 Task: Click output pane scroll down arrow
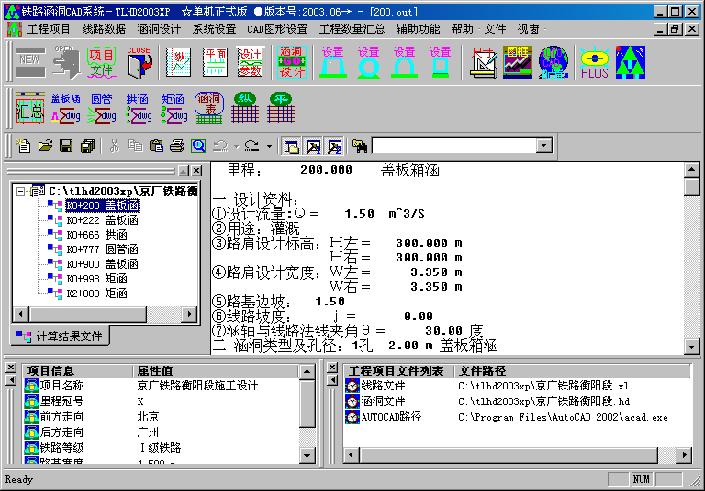pyautogui.click(x=691, y=346)
